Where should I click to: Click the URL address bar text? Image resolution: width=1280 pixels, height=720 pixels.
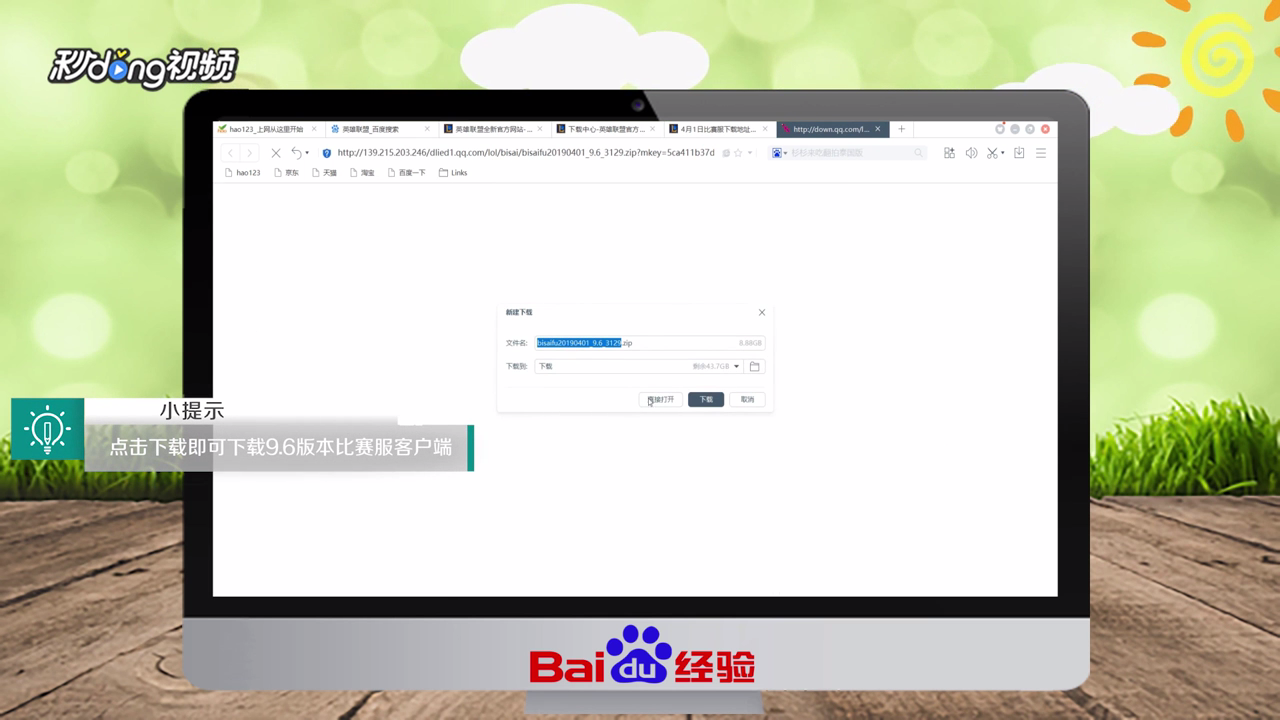(526, 153)
